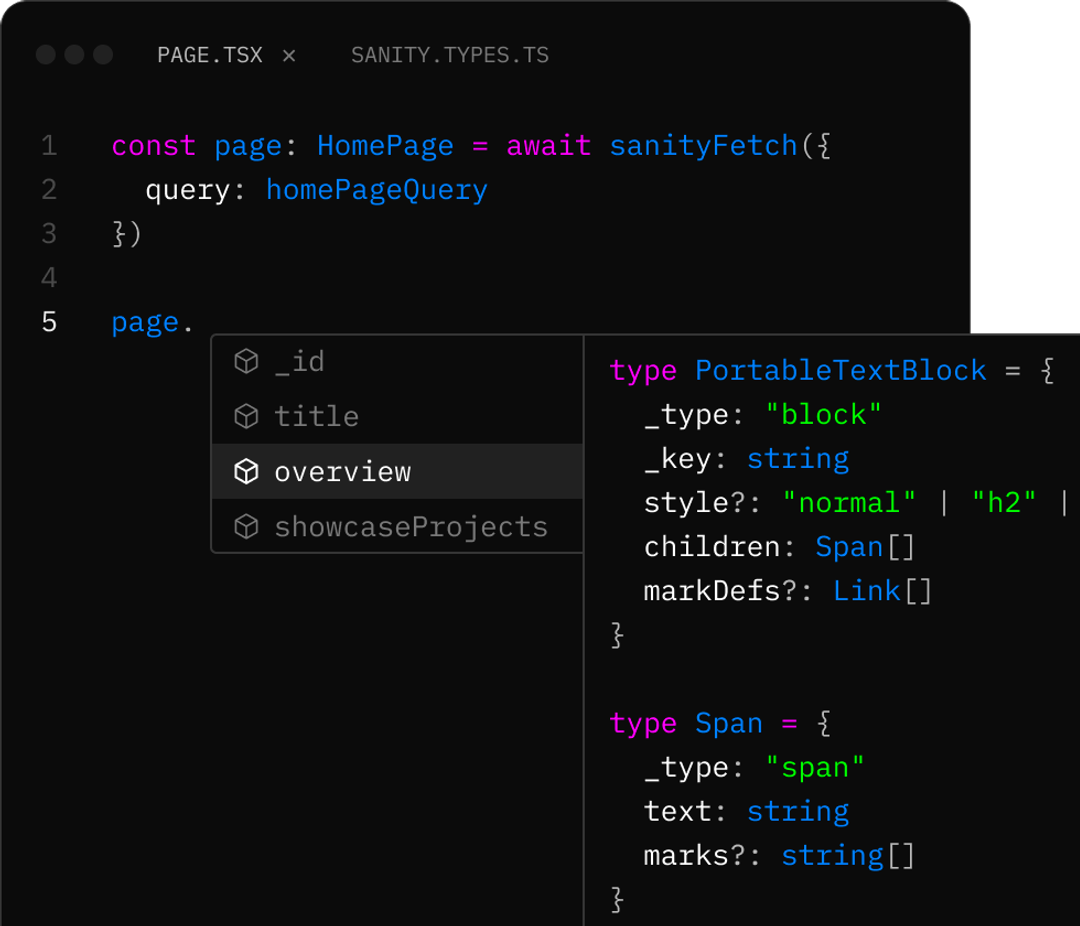Click the PortableTextBlock type name

[x=839, y=370]
